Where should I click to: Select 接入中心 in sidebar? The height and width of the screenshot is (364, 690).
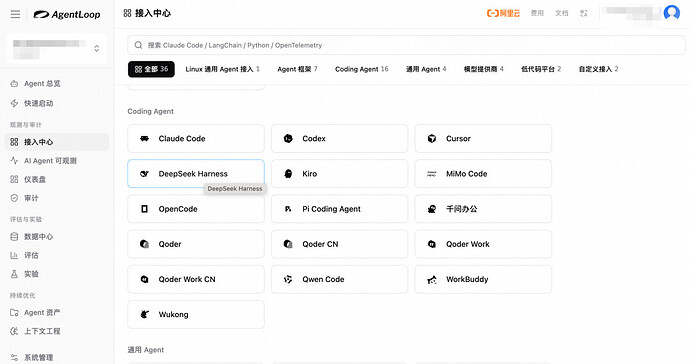(x=57, y=142)
